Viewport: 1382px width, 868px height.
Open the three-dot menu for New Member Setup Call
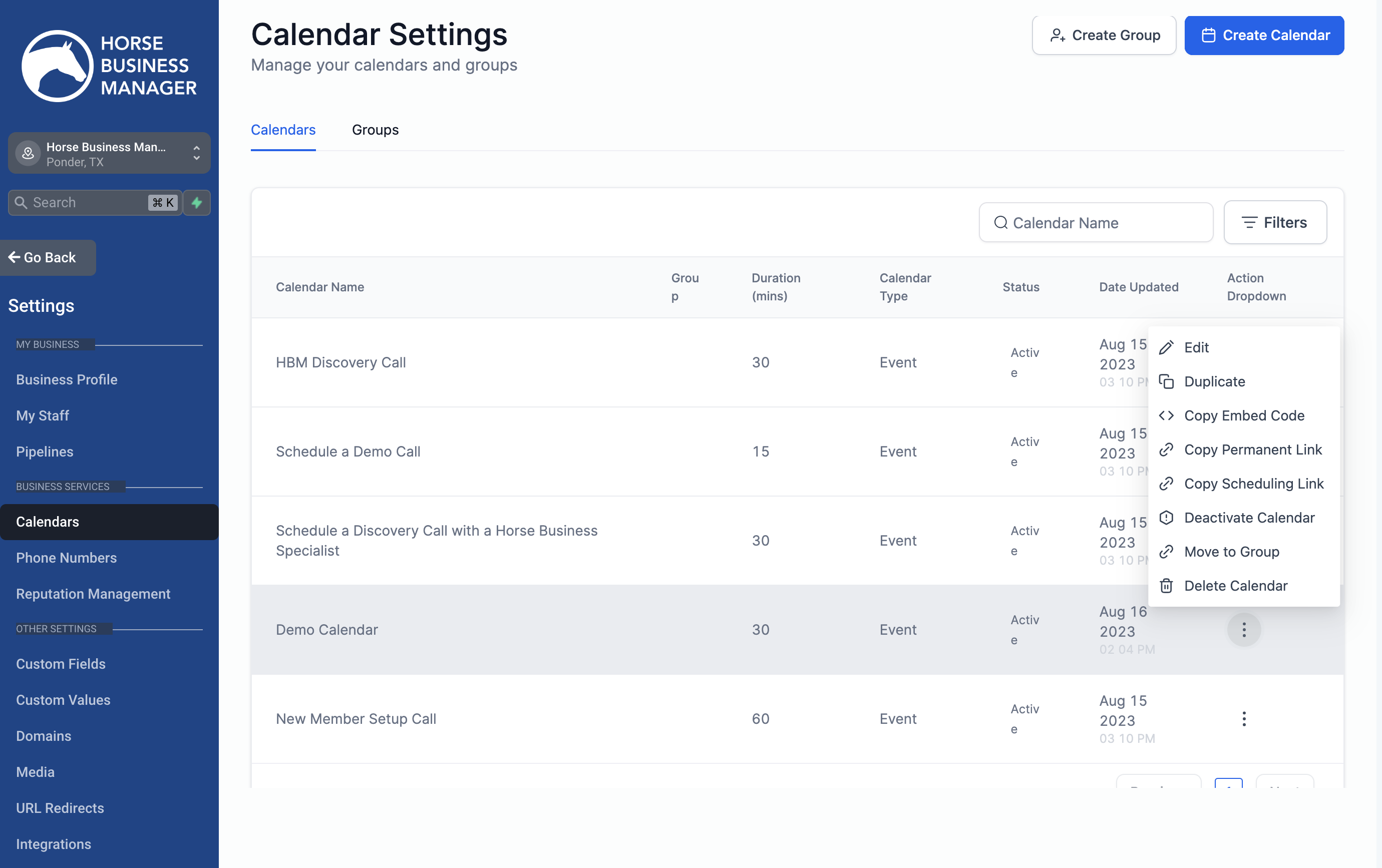pos(1244,718)
